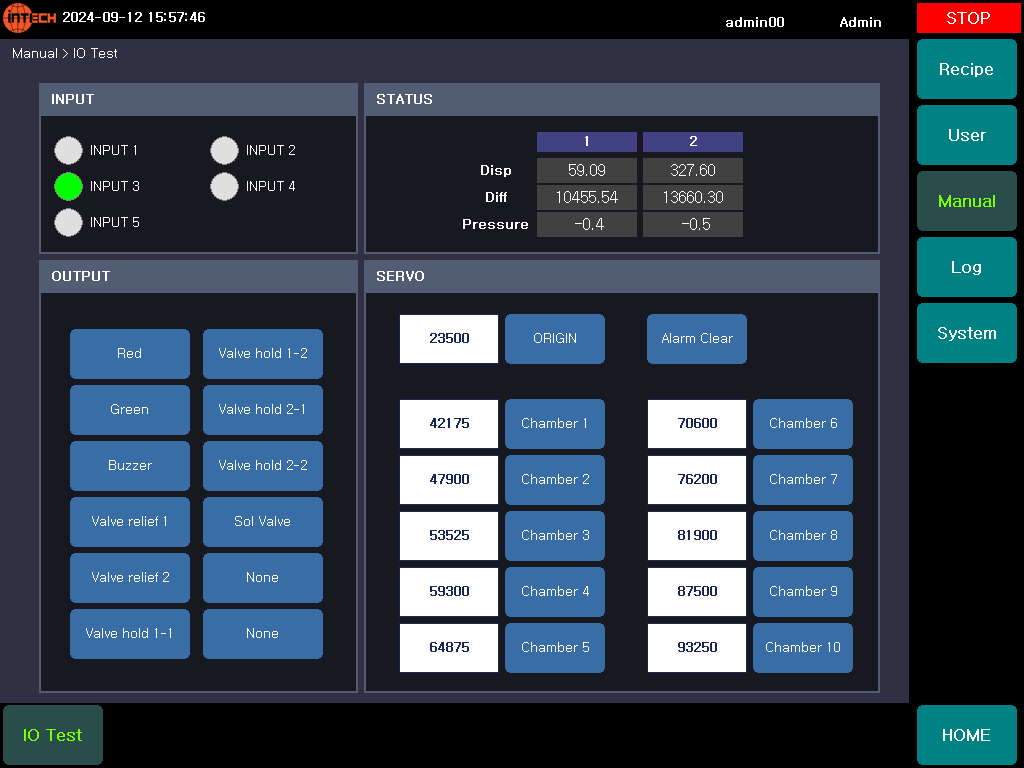Screen dimensions: 1024x768
Task: Select the IO Test tab
Action: tap(53, 735)
